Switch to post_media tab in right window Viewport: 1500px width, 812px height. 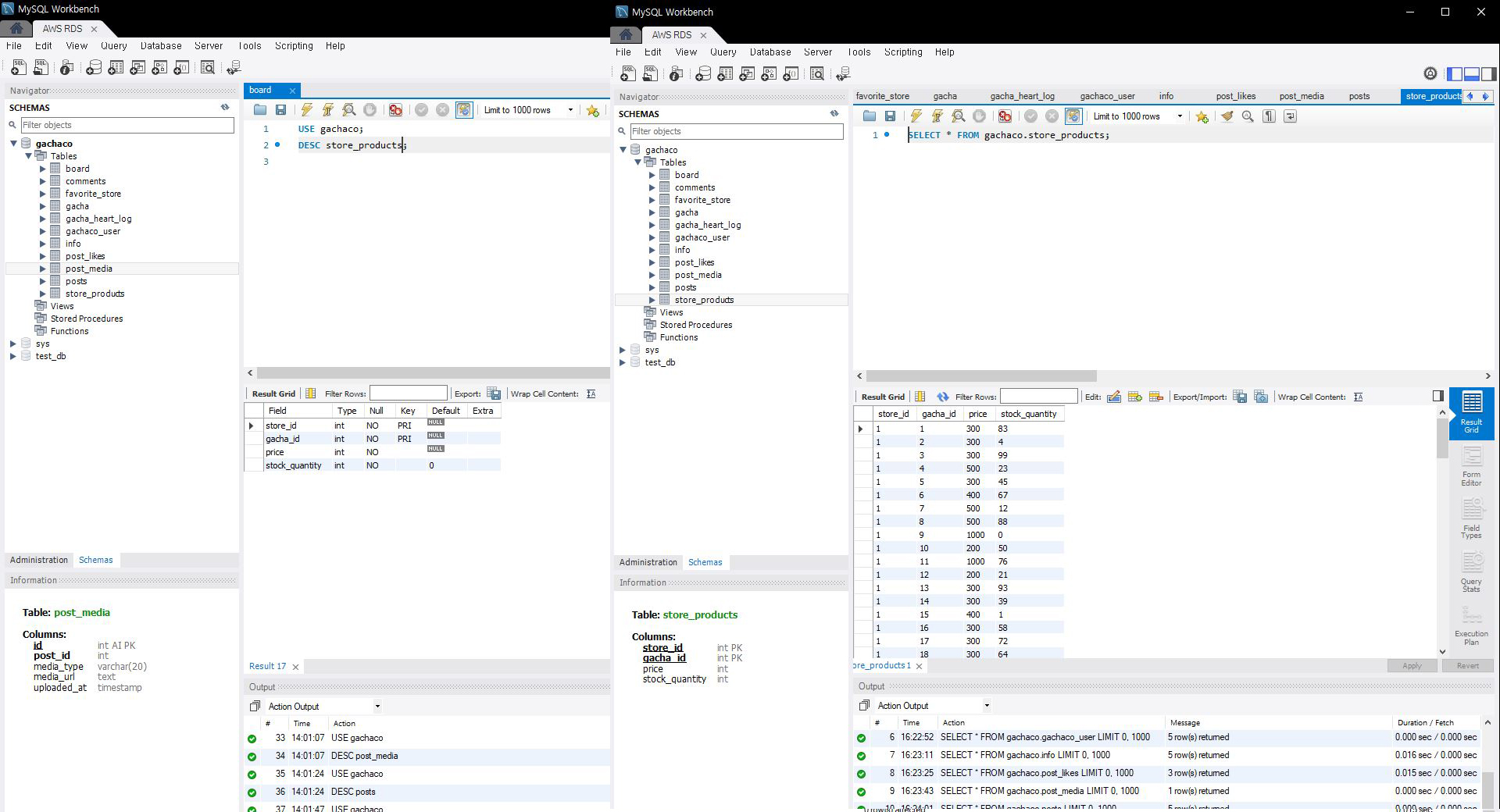pyautogui.click(x=1302, y=96)
